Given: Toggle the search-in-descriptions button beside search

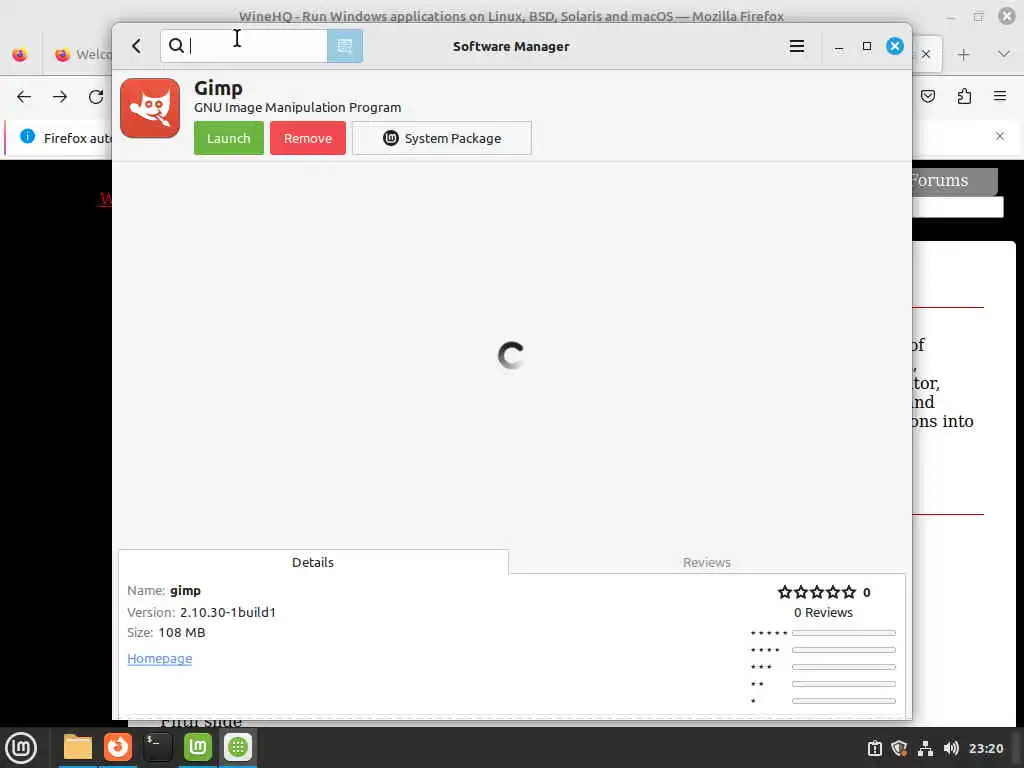Looking at the screenshot, I should (x=344, y=46).
